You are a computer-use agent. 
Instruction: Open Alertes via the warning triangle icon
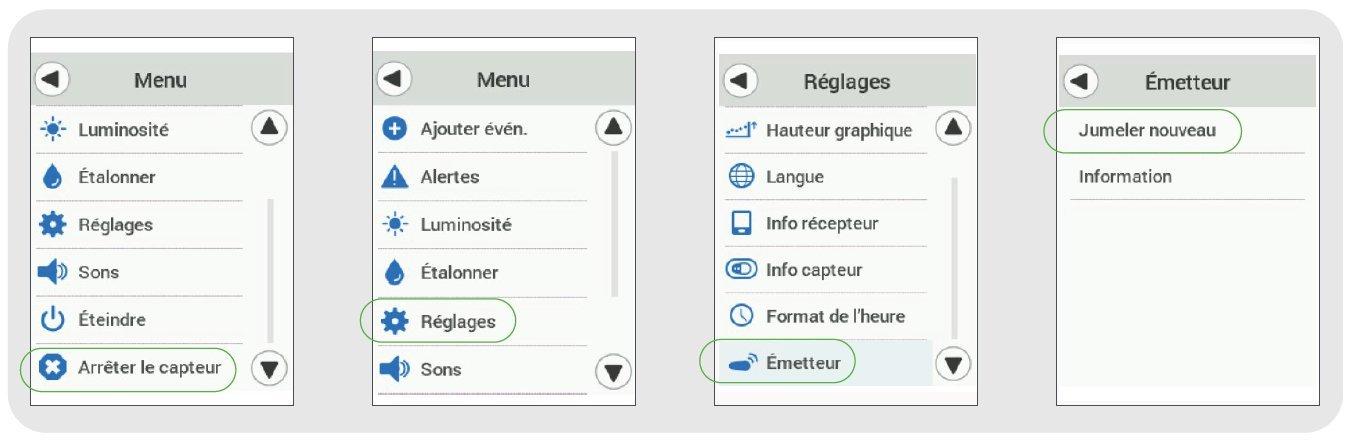[394, 177]
